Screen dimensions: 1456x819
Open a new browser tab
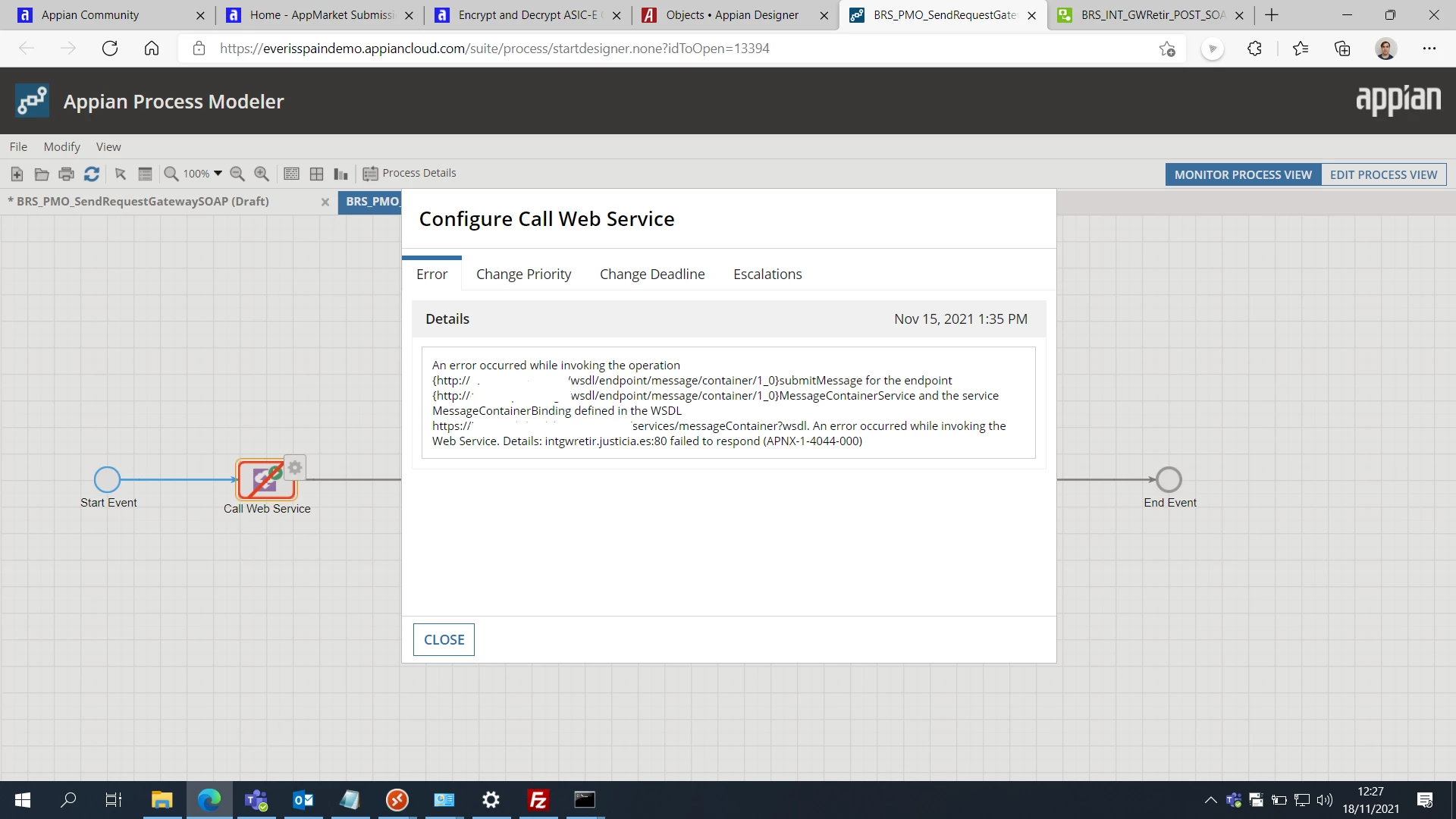pos(1272,15)
